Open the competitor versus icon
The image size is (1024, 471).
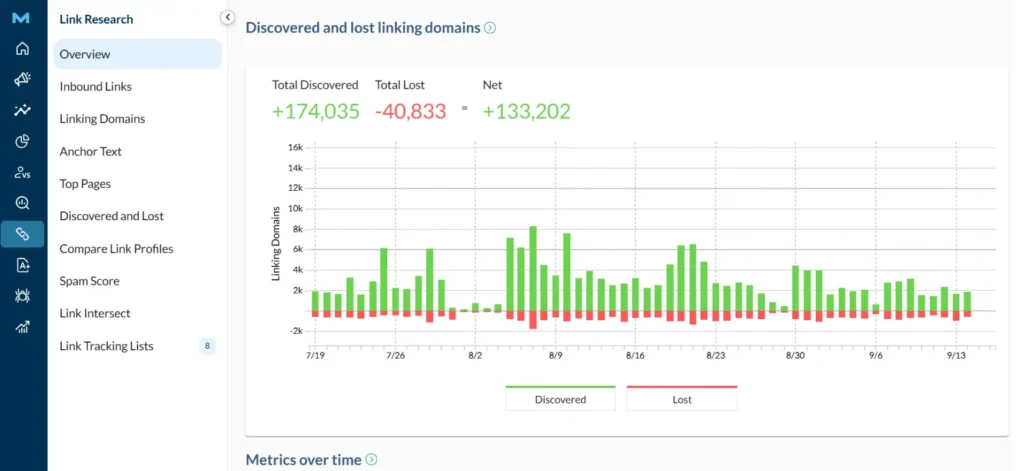click(22, 172)
